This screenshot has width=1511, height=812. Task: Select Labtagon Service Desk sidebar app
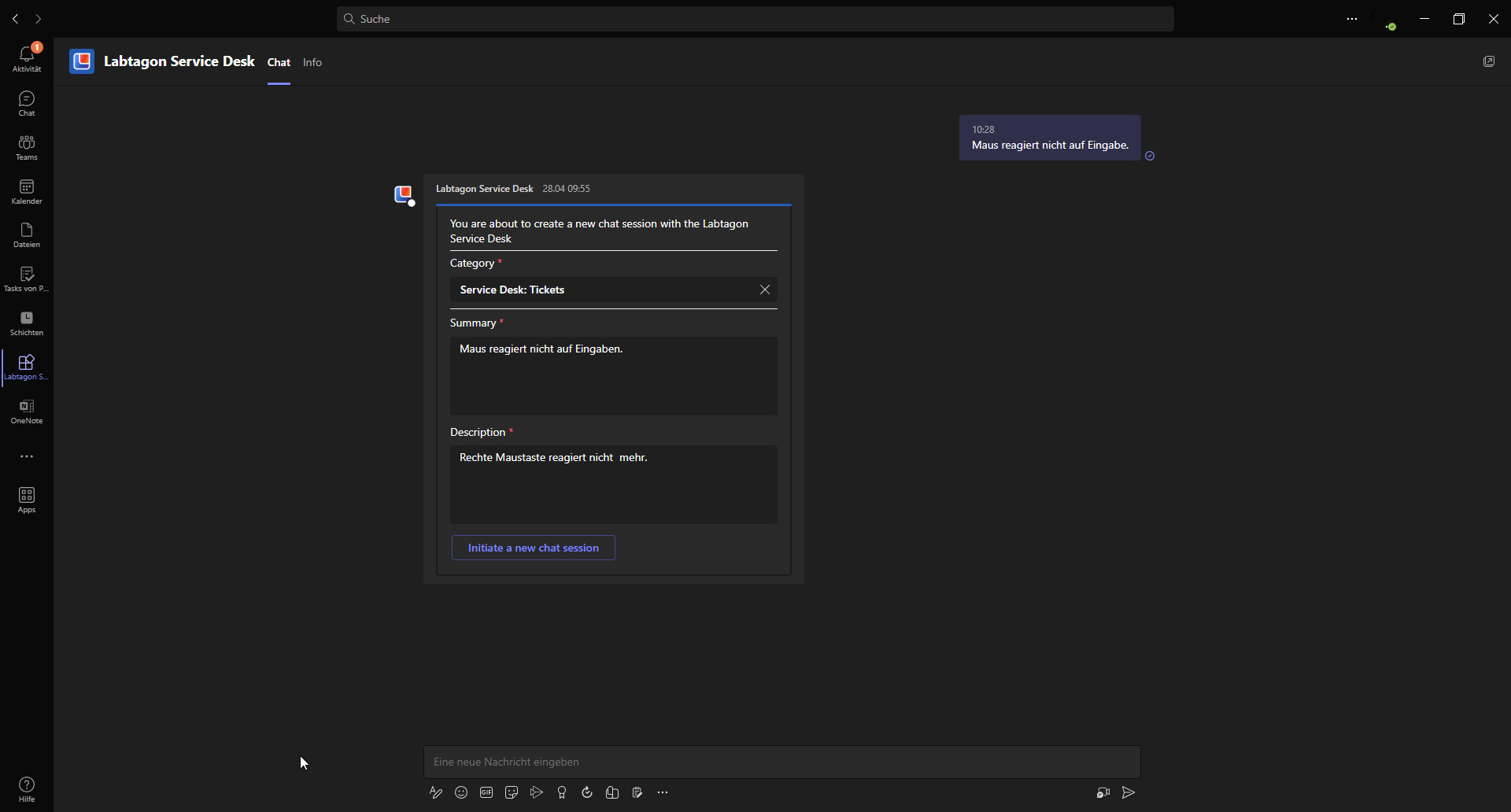tap(27, 367)
